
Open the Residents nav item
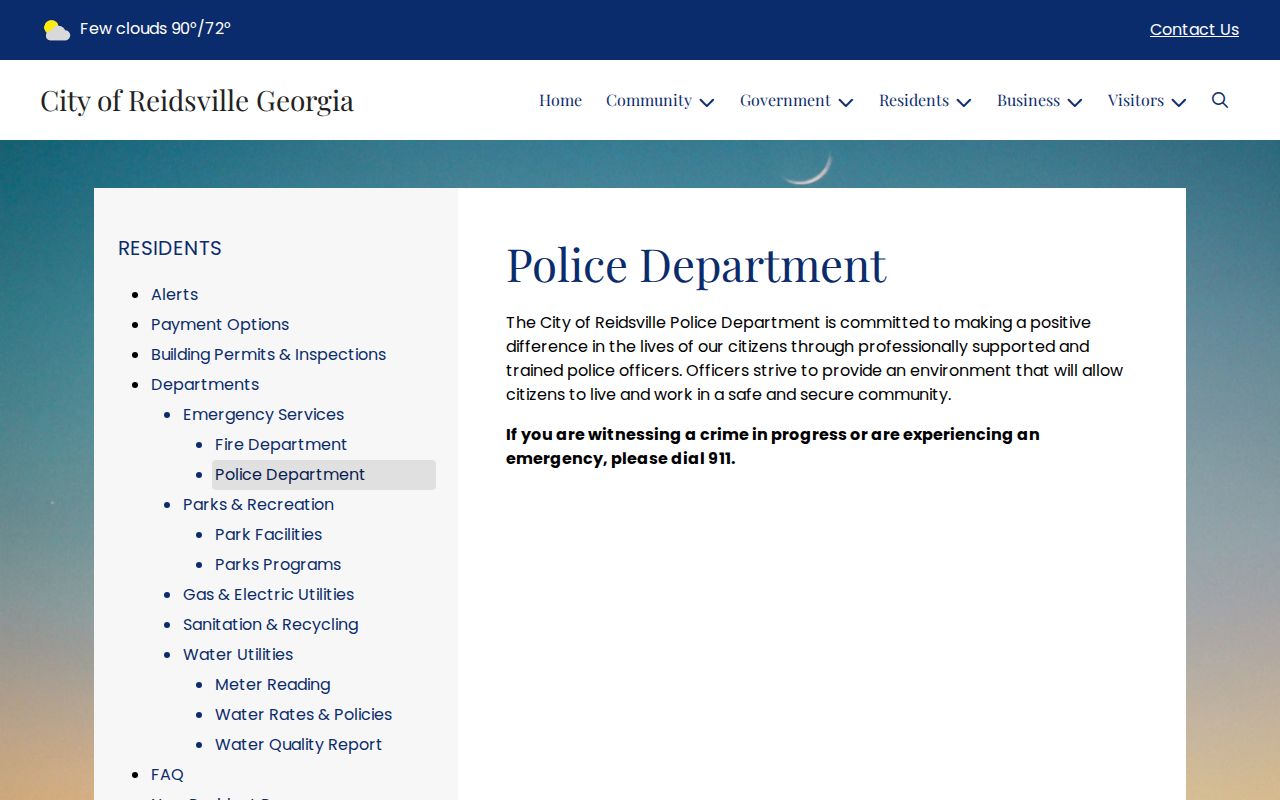click(x=914, y=100)
